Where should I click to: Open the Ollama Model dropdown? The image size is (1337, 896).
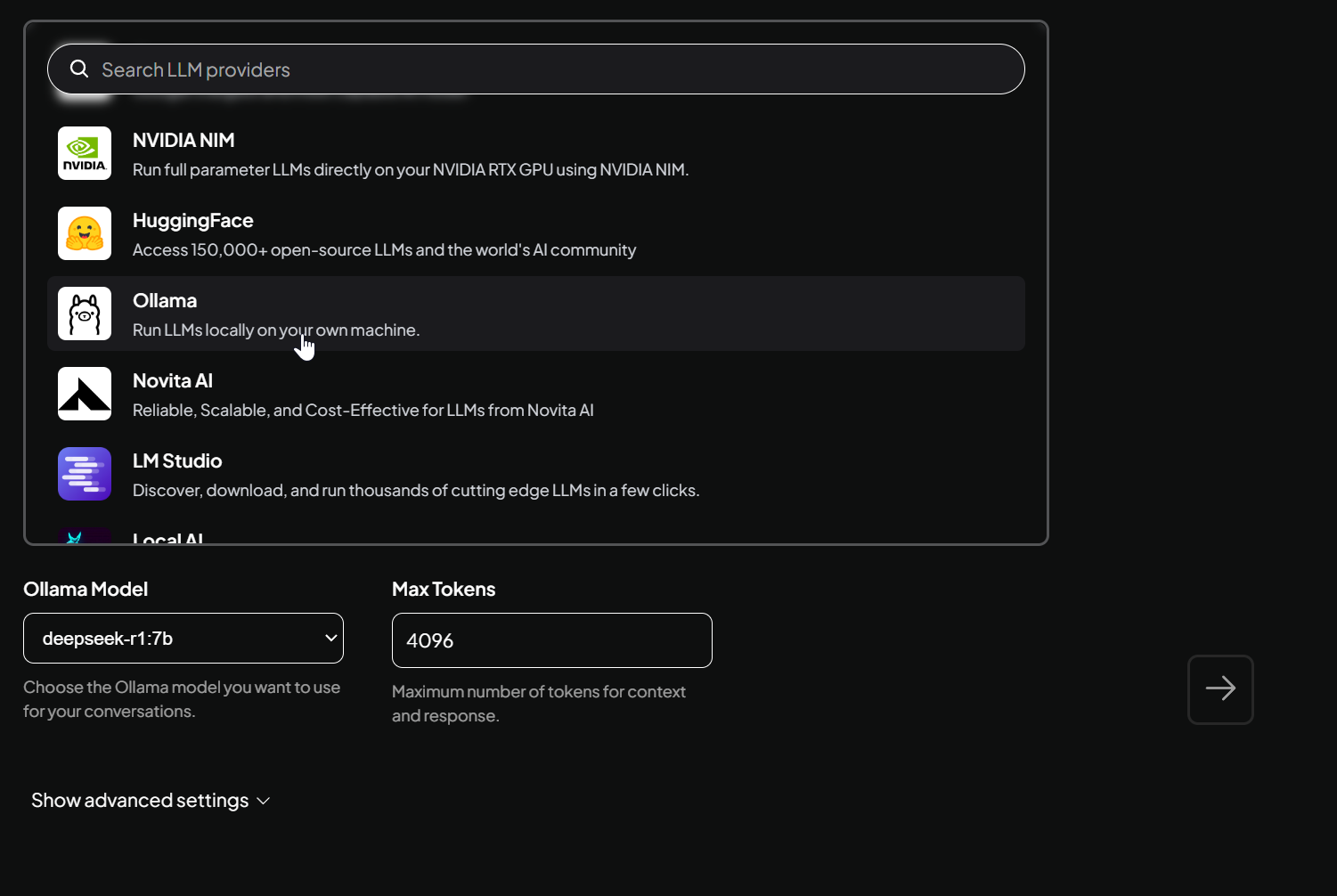[x=183, y=639]
